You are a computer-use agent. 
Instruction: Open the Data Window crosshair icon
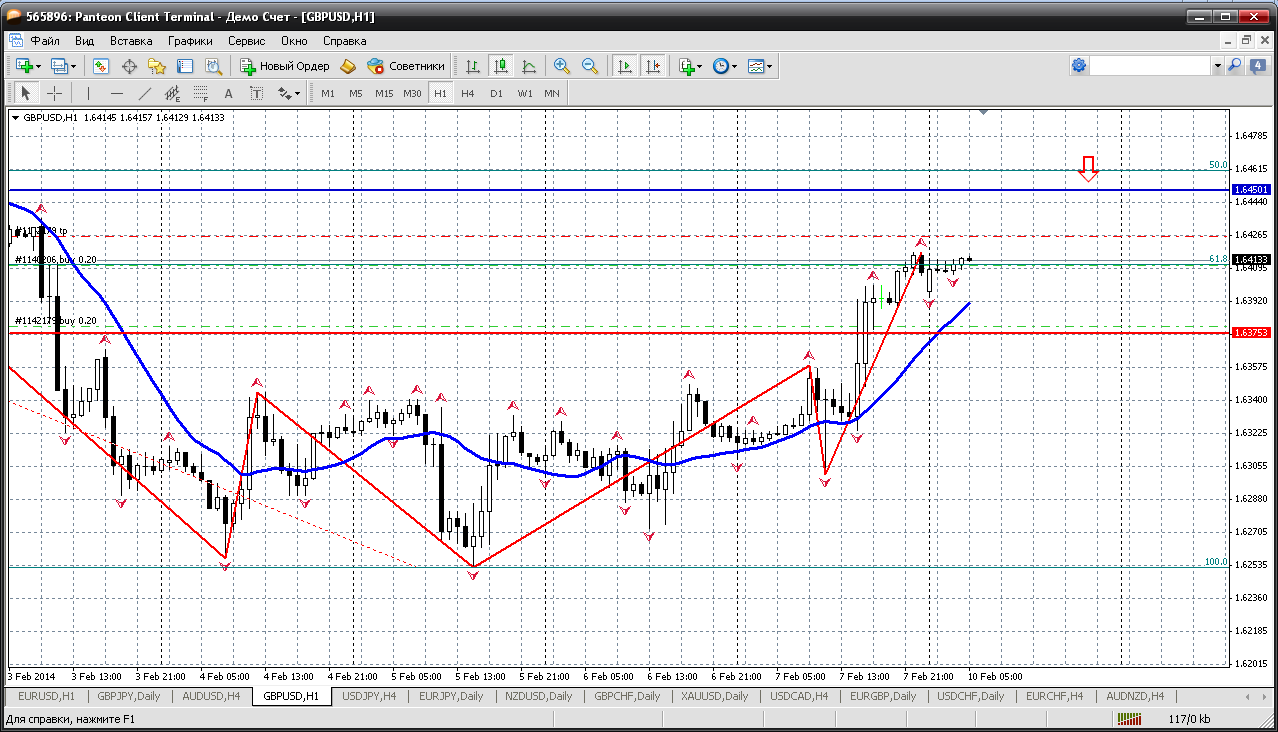point(129,66)
